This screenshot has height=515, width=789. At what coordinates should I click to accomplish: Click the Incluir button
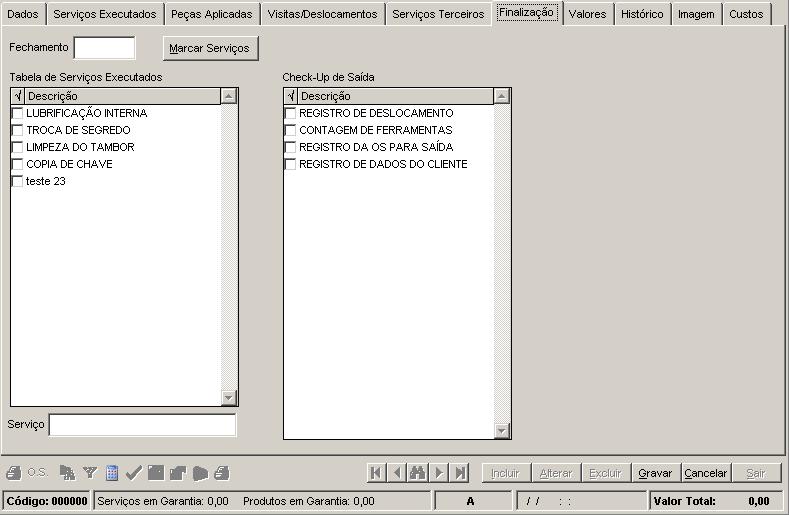tap(505, 473)
